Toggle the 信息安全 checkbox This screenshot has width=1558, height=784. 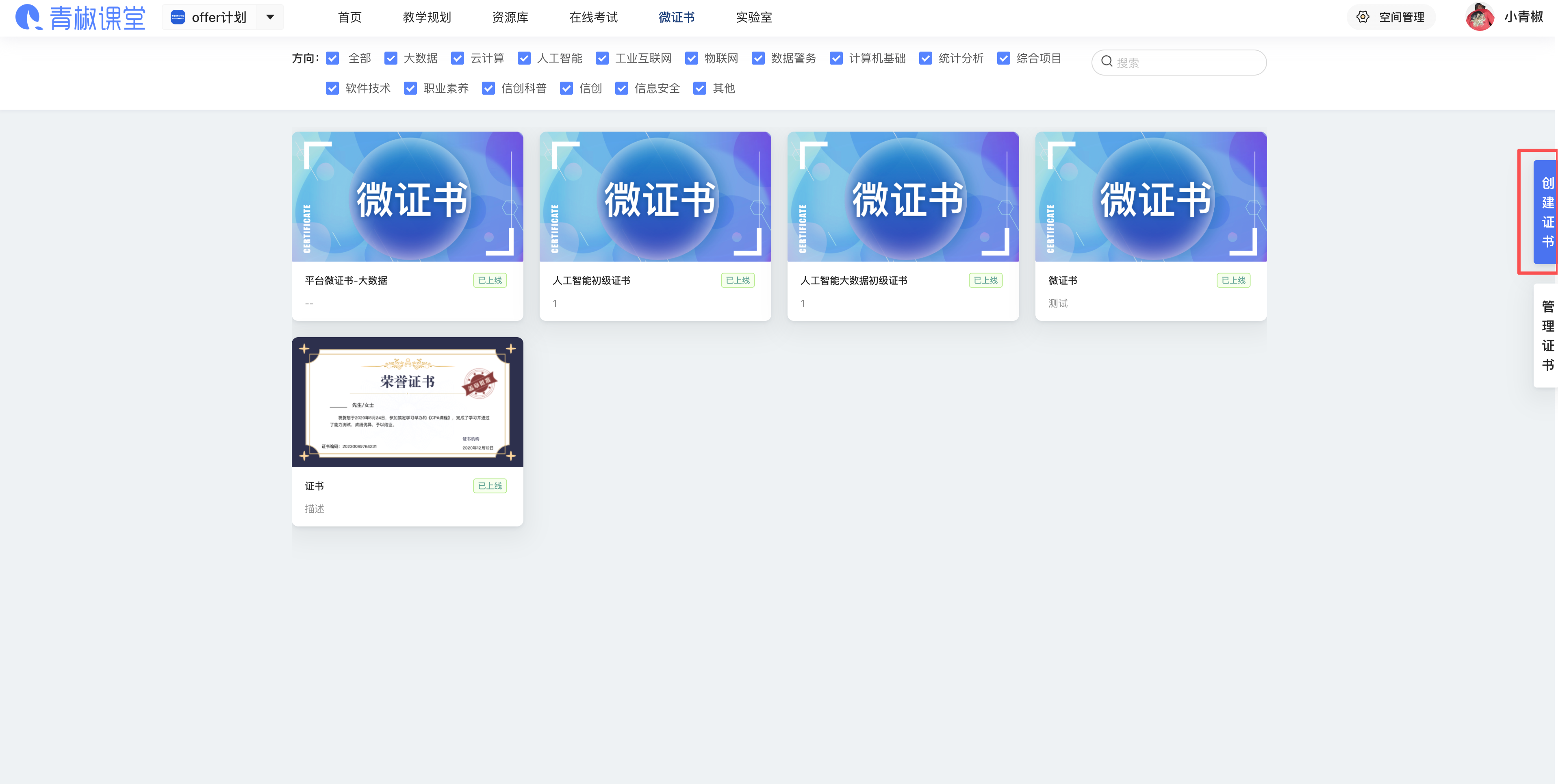click(621, 88)
